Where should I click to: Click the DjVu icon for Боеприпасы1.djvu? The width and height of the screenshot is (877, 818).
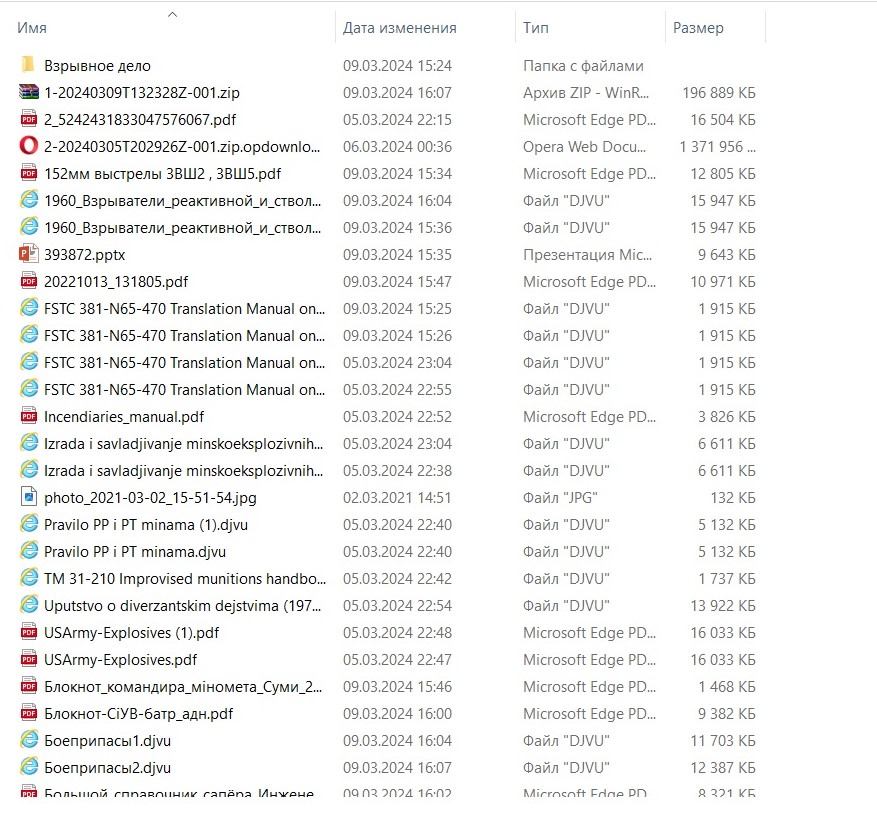[x=28, y=741]
